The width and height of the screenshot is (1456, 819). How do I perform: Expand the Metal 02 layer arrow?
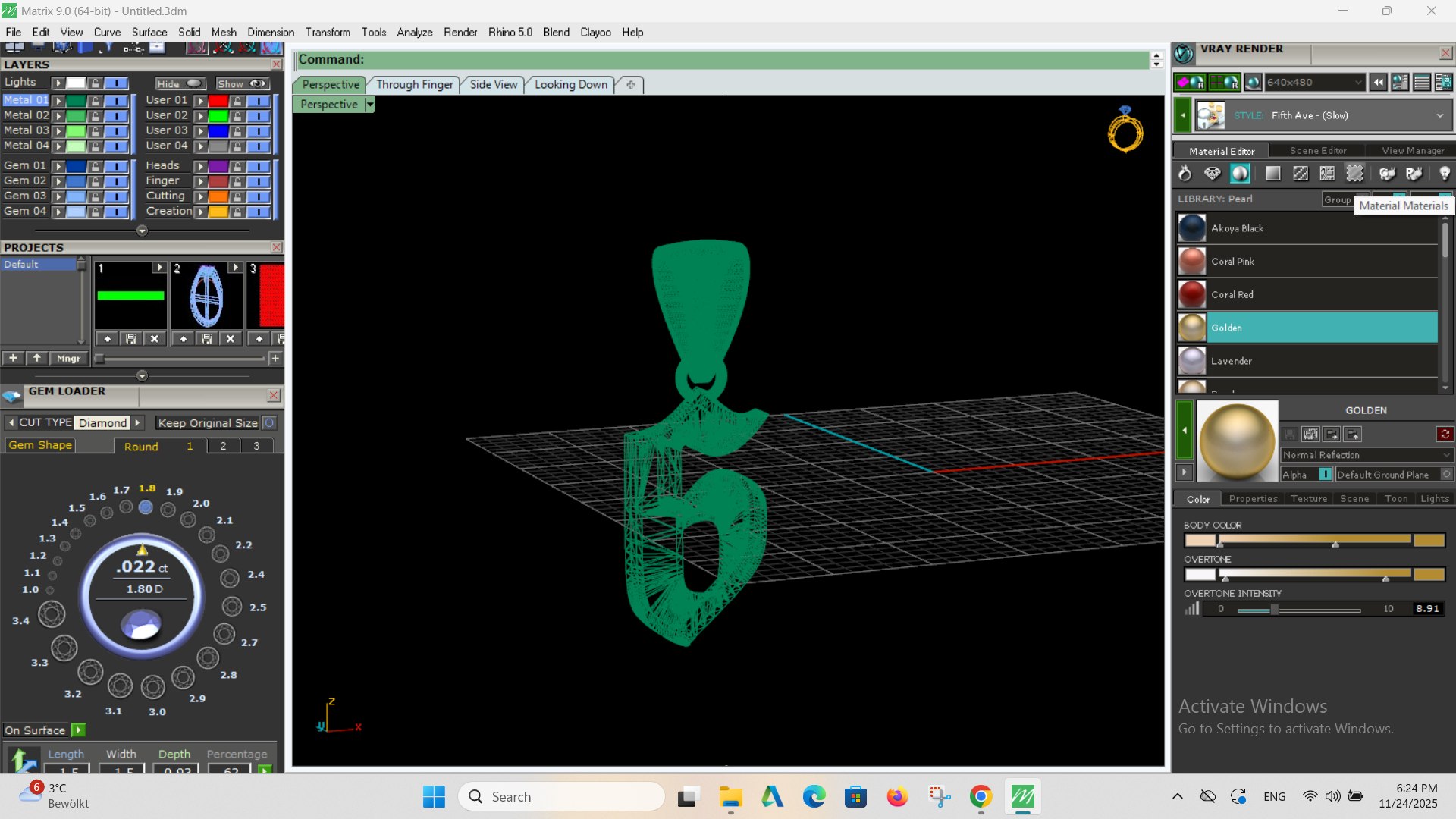coord(58,116)
